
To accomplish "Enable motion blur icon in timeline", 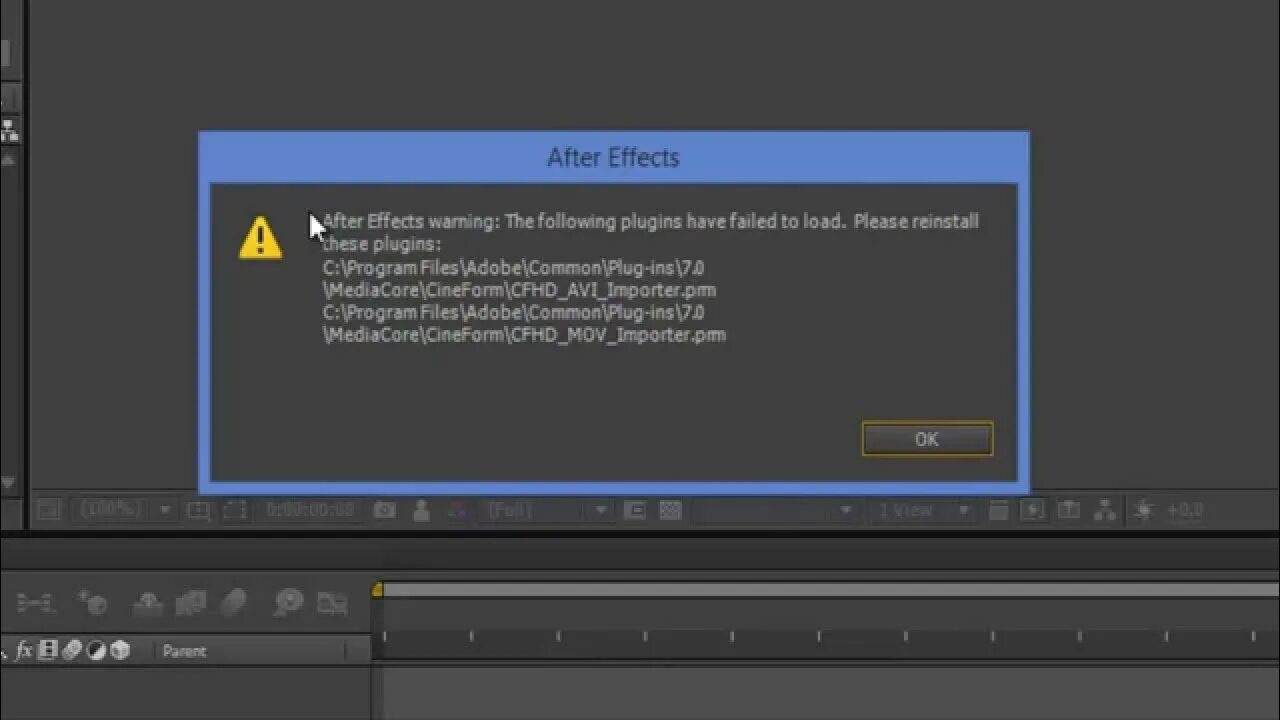I will (x=233, y=602).
